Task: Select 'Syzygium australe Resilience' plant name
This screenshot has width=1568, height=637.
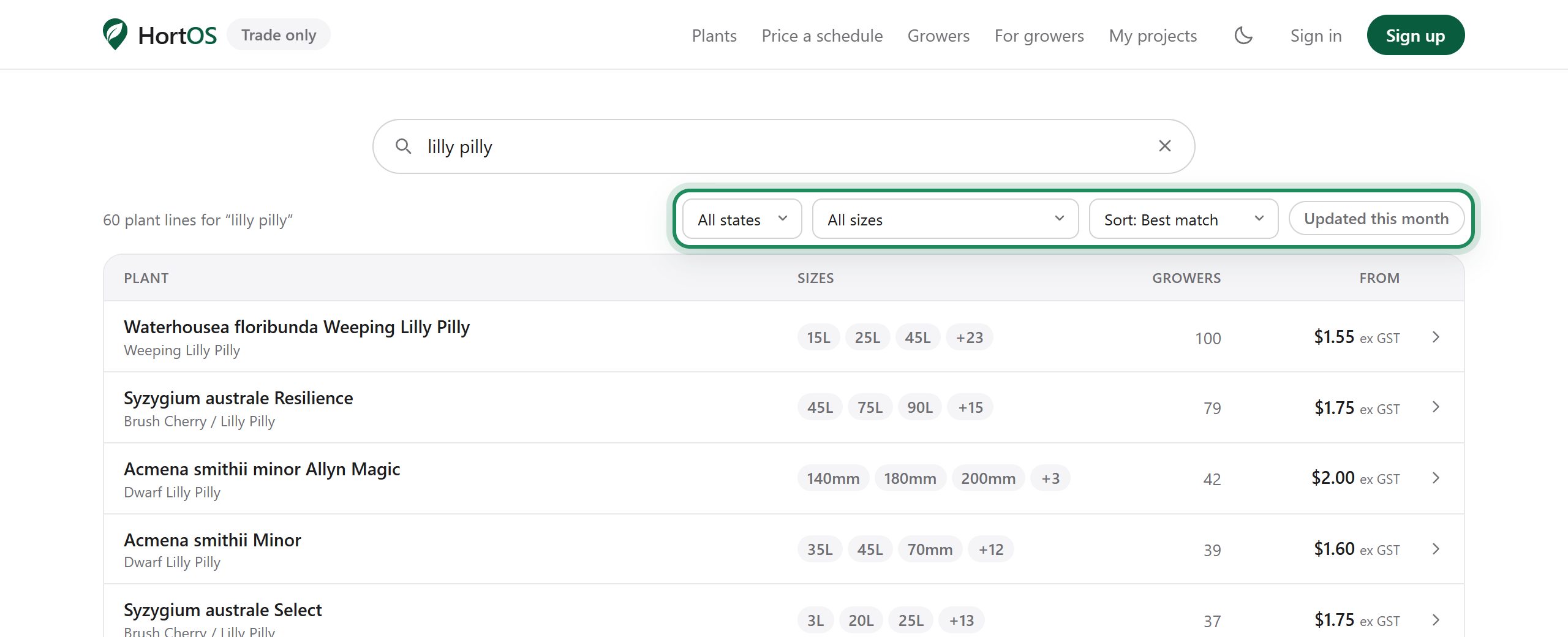Action: pos(238,398)
